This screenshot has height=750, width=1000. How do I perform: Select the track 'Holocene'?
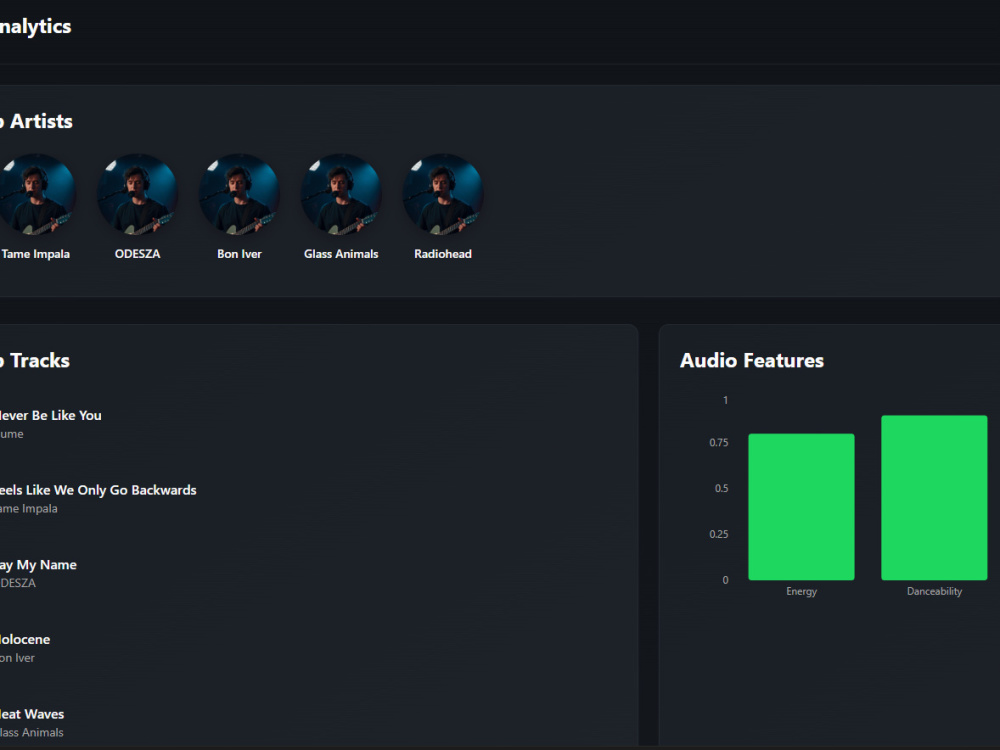(25, 640)
